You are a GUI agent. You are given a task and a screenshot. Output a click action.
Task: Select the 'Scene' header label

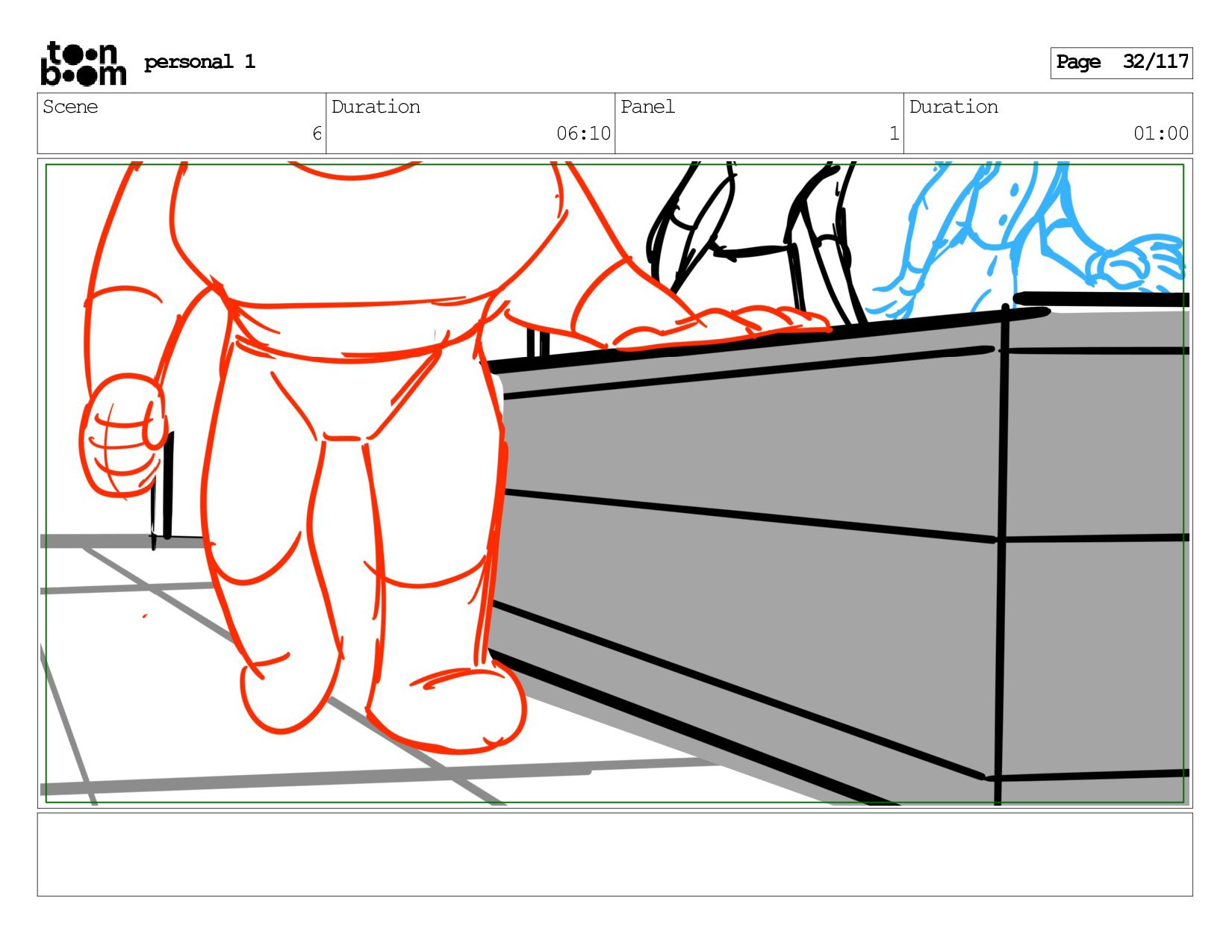(70, 107)
